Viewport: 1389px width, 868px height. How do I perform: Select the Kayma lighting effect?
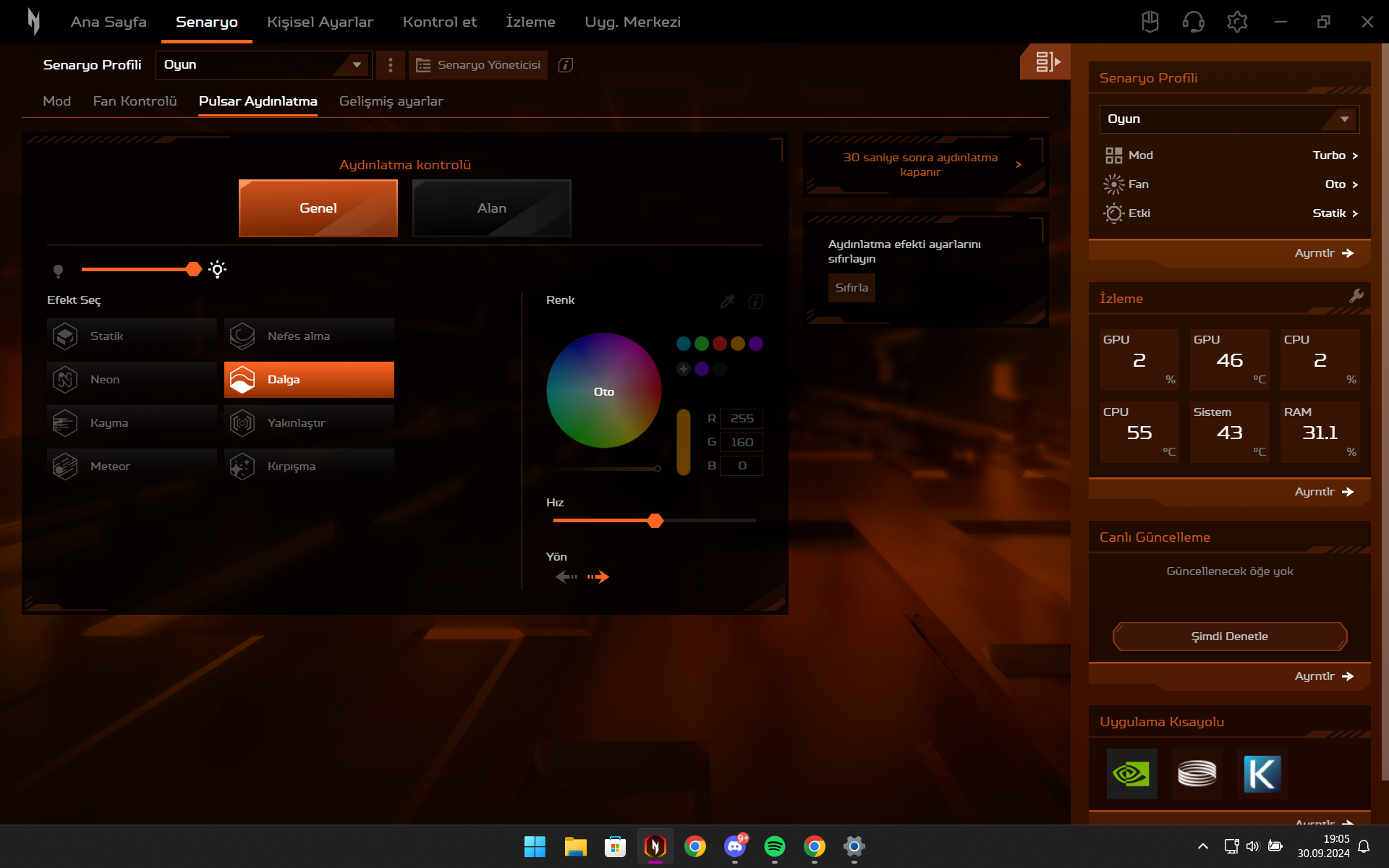pos(132,423)
